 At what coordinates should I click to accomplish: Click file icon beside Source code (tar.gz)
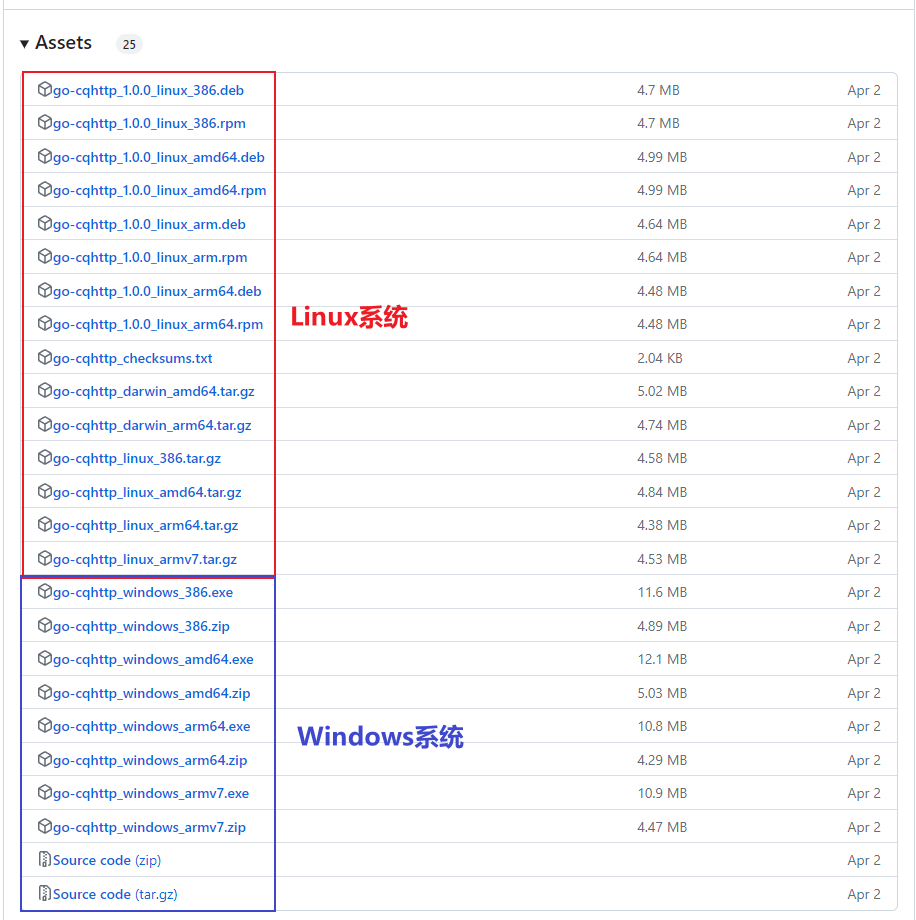tap(45, 893)
